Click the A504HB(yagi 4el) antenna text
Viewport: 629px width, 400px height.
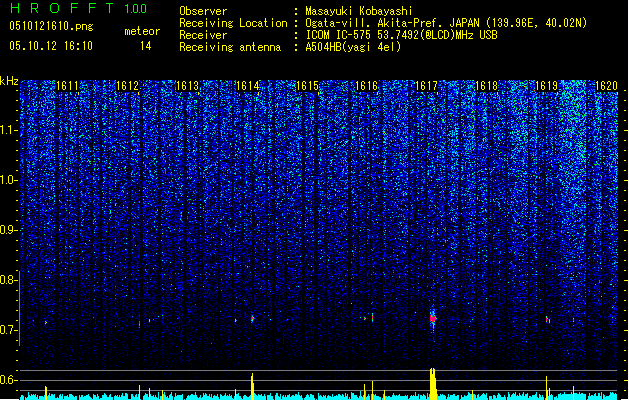(x=353, y=47)
